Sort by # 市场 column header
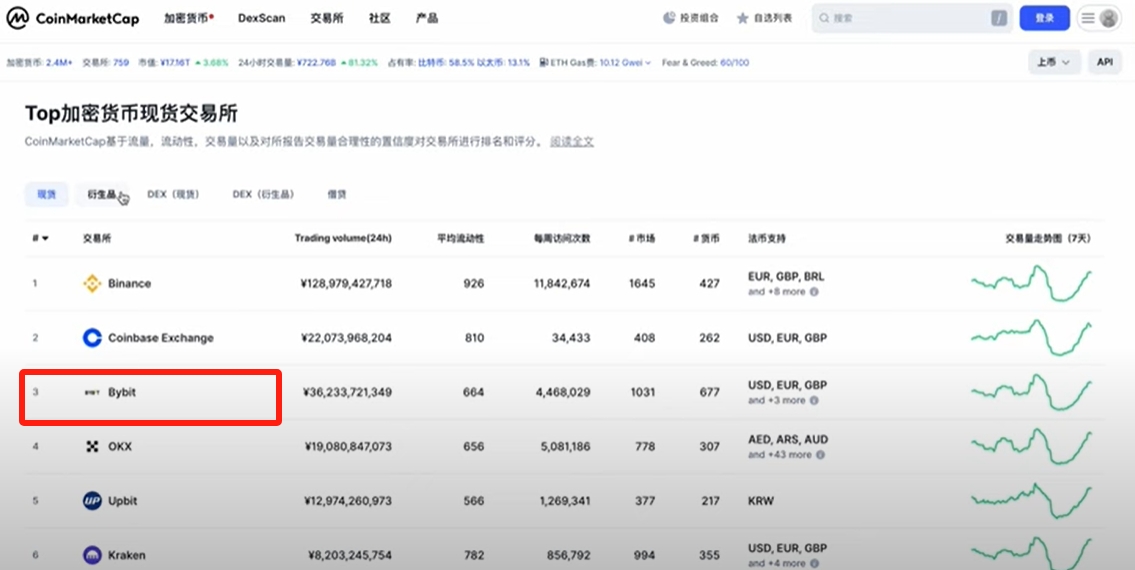This screenshot has height=570, width=1135. click(641, 238)
